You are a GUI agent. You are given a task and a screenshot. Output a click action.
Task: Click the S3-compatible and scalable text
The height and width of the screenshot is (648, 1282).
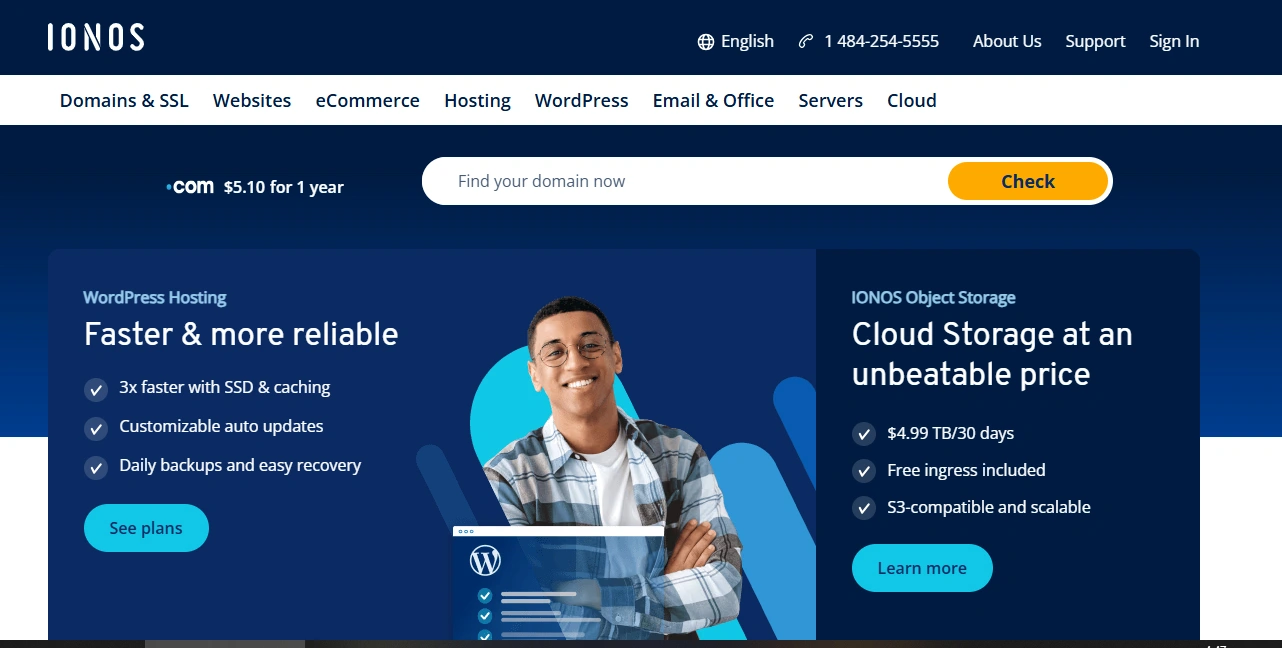point(989,507)
